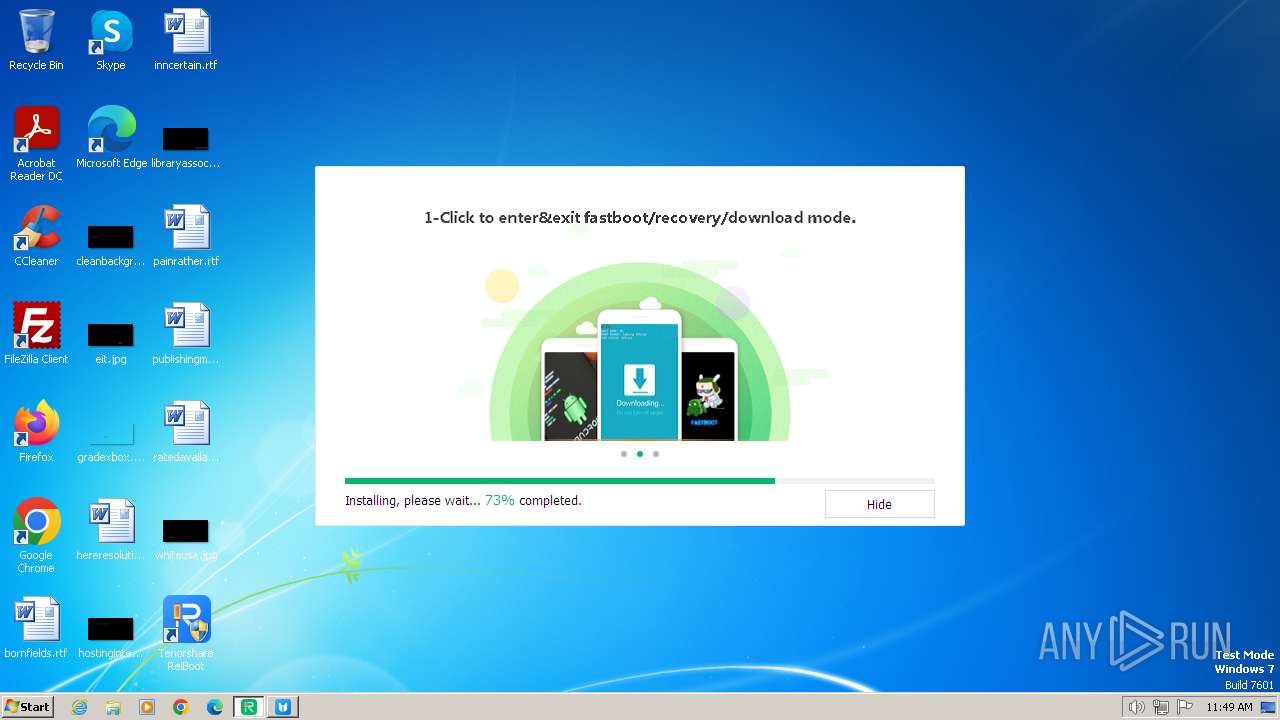
Task: Open the Windows Start menu
Action: [27, 706]
